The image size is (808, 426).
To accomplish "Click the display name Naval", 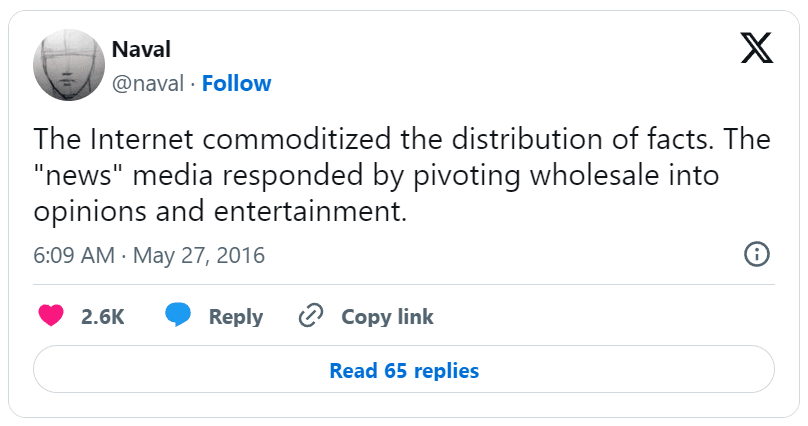I will coord(139,49).
